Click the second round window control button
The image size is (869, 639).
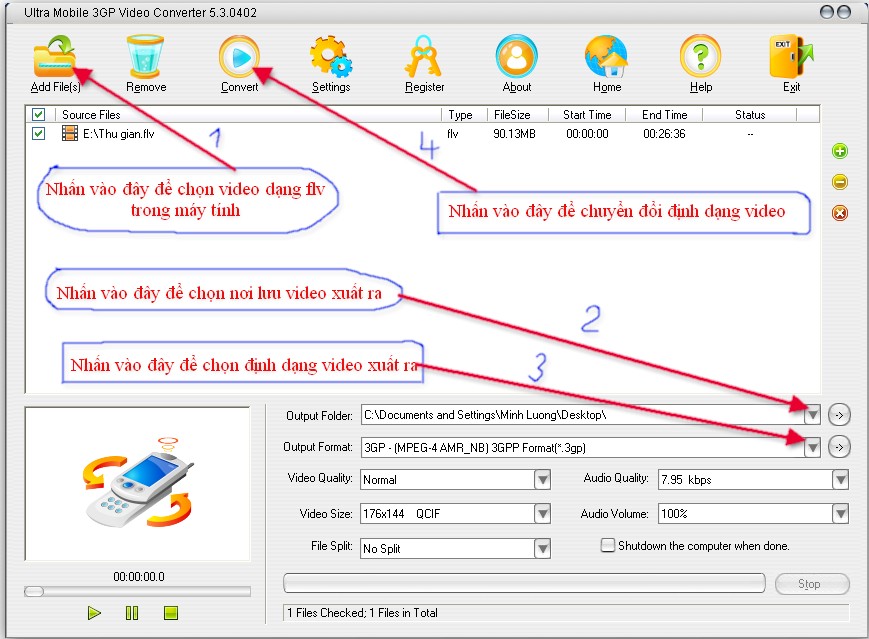click(x=844, y=12)
